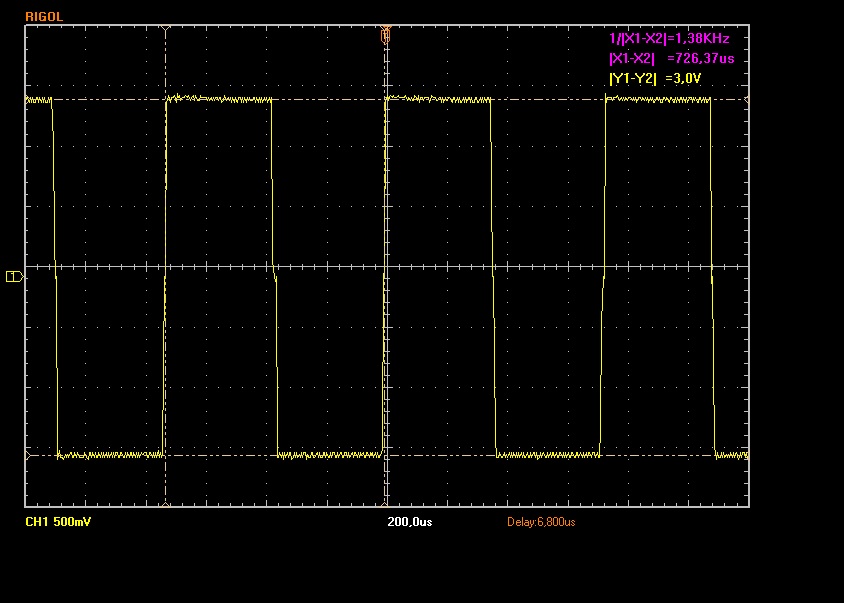Click the Delay:6,800us readout
Screen dimensions: 844x603
point(541,522)
